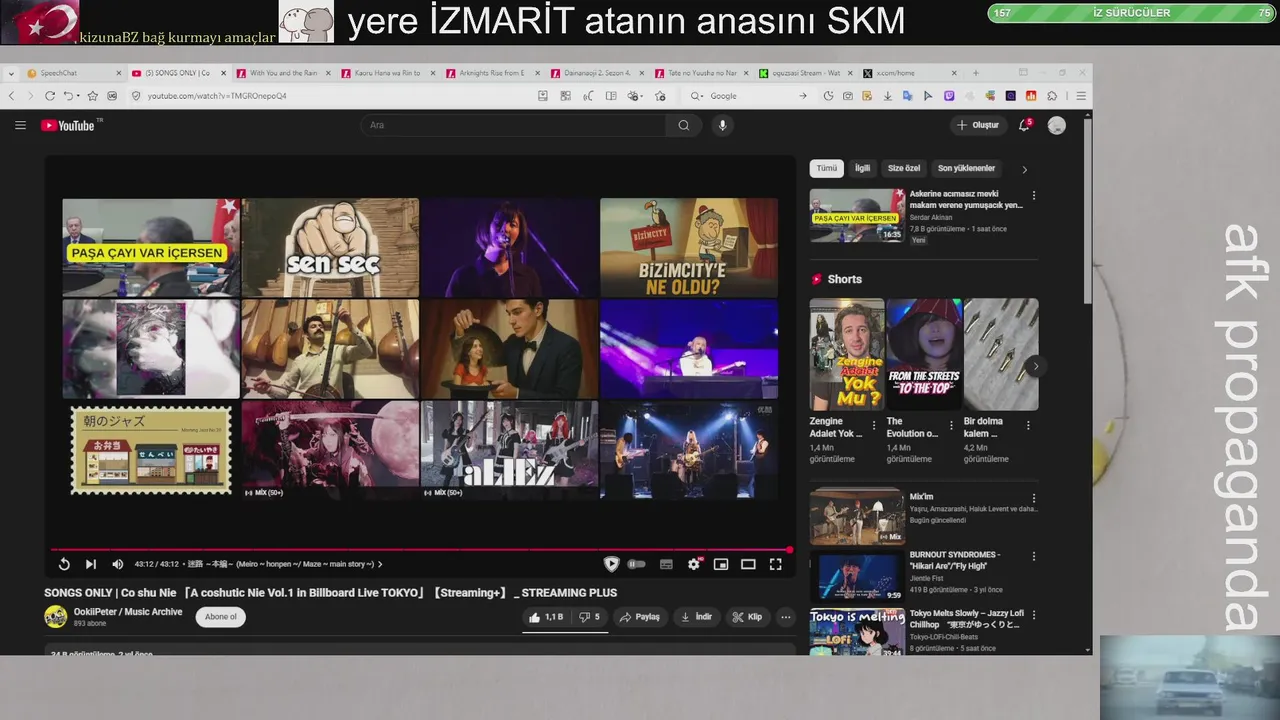Screen dimensions: 1280x720
Task: Enable theater mode view
Action: tap(748, 564)
